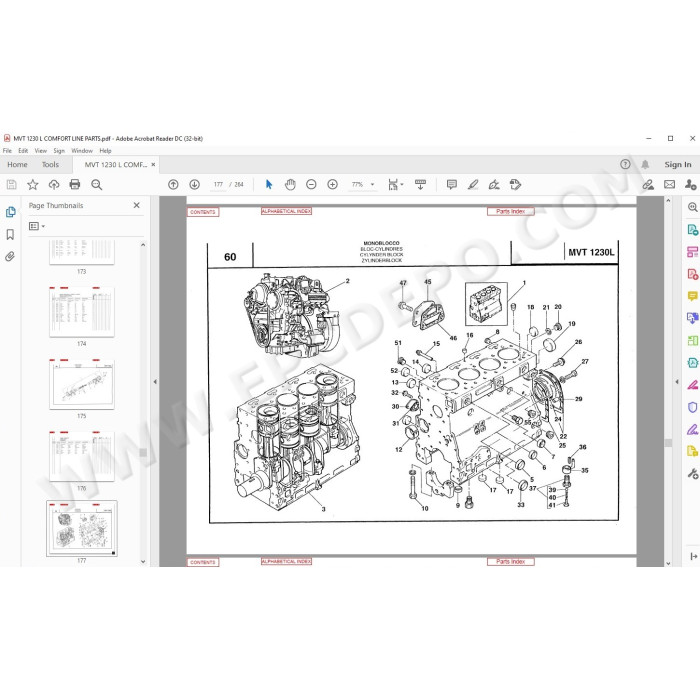Screen dimensions: 700x700
Task: Collapse the right tools pane arrow
Action: [677, 382]
